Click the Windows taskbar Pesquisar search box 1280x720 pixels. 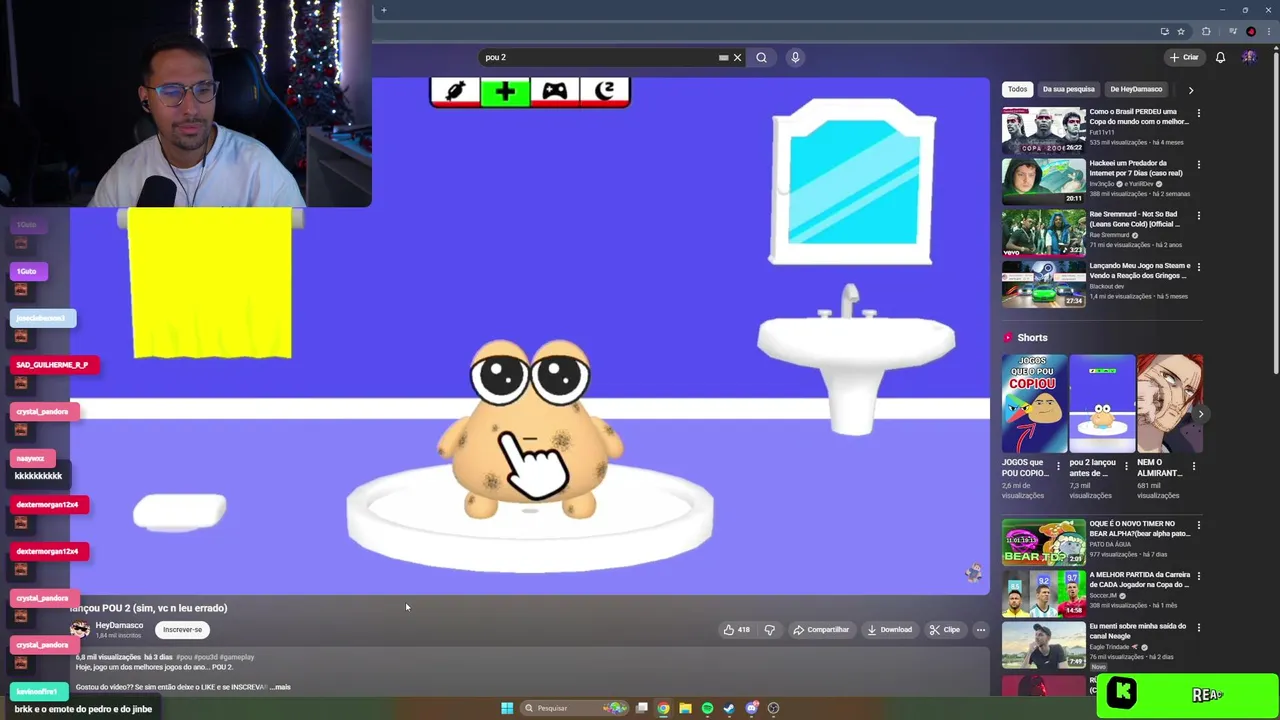pos(574,708)
